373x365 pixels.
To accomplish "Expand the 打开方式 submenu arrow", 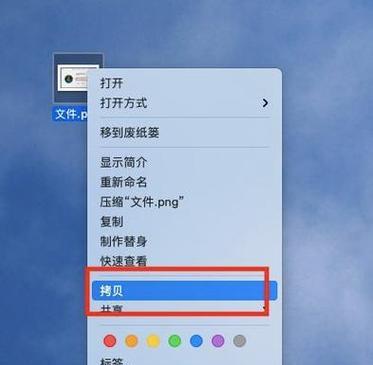I will click(265, 103).
